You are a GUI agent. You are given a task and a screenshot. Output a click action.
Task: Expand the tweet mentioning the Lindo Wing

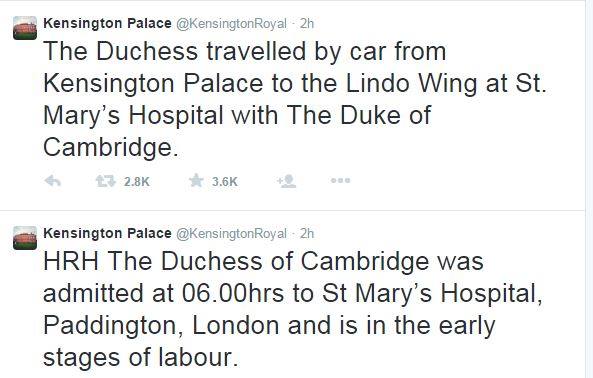(295, 99)
